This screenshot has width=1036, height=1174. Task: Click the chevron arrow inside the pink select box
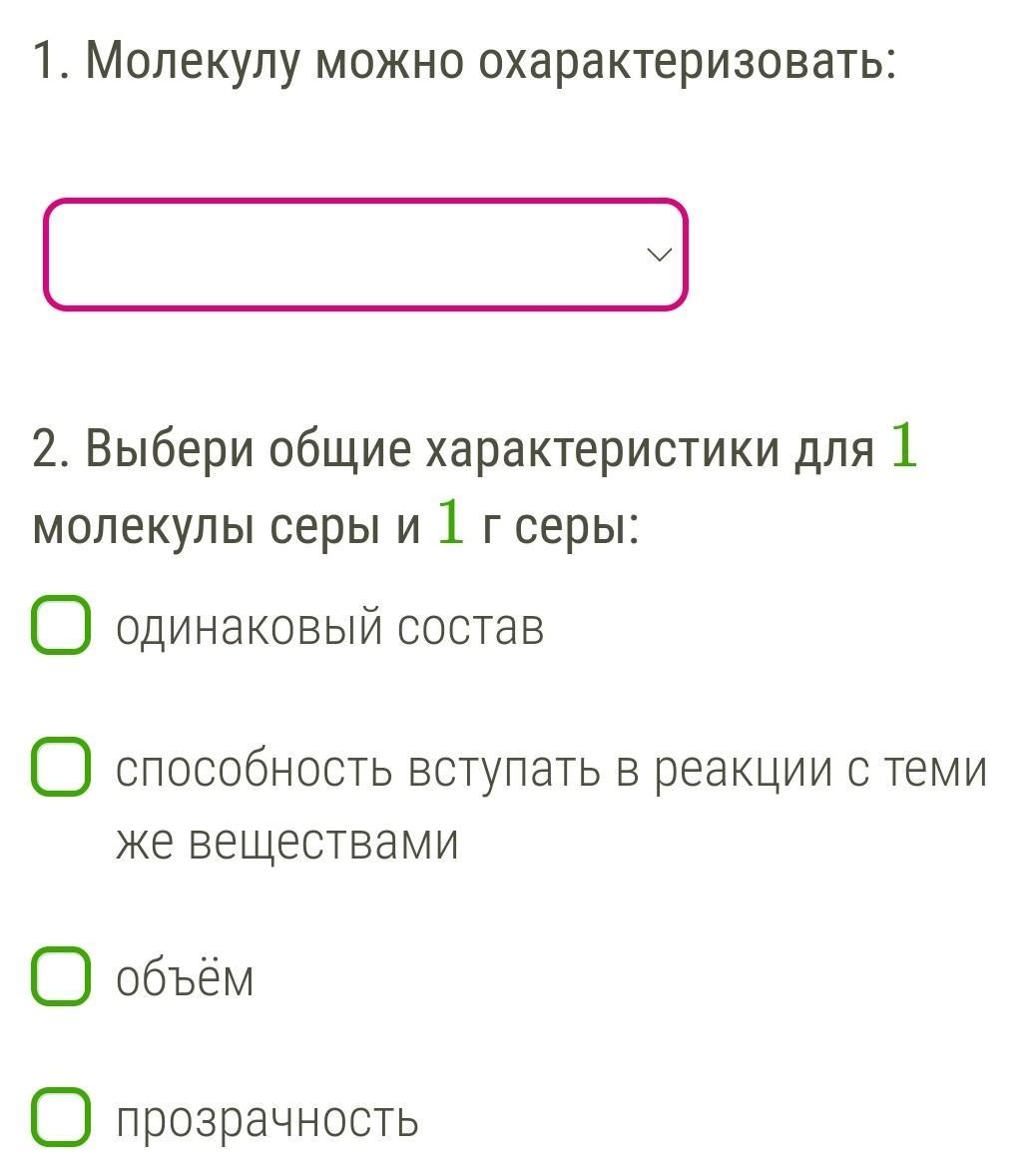coord(659,255)
